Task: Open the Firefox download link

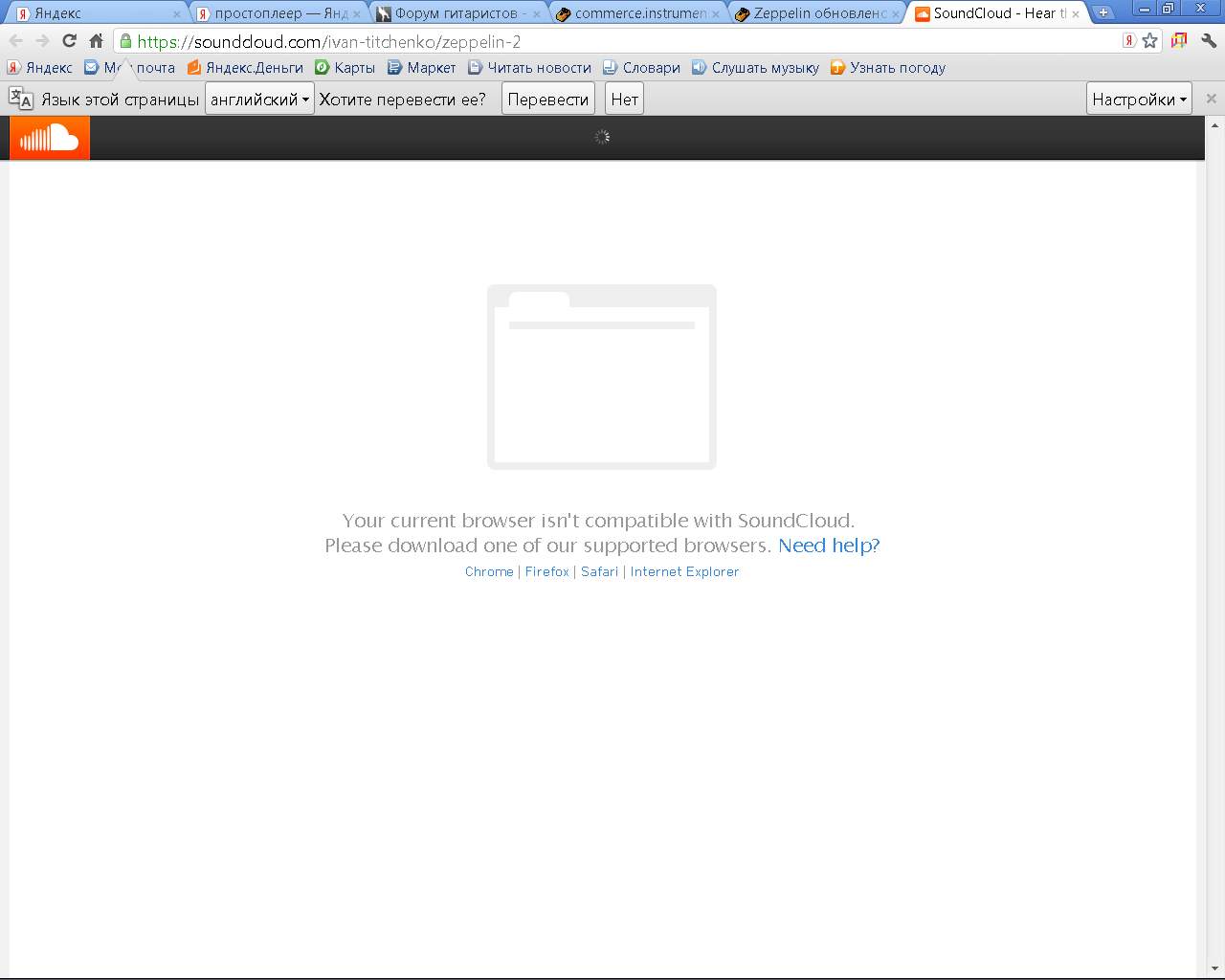Action: point(547,571)
